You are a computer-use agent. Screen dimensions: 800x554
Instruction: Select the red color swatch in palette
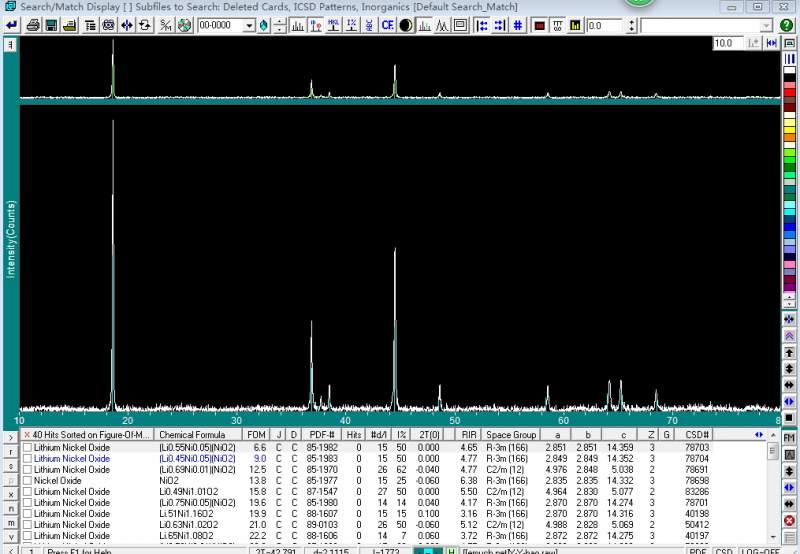tap(789, 92)
